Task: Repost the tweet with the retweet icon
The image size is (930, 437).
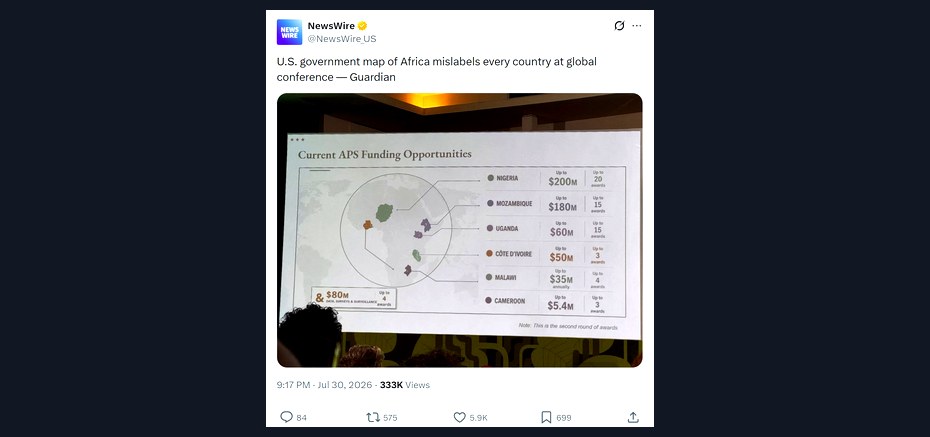Action: coord(373,417)
